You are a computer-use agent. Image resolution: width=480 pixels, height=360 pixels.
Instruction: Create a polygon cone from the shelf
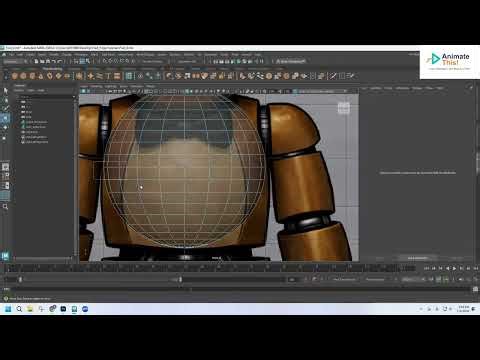pyautogui.click(x=41, y=76)
